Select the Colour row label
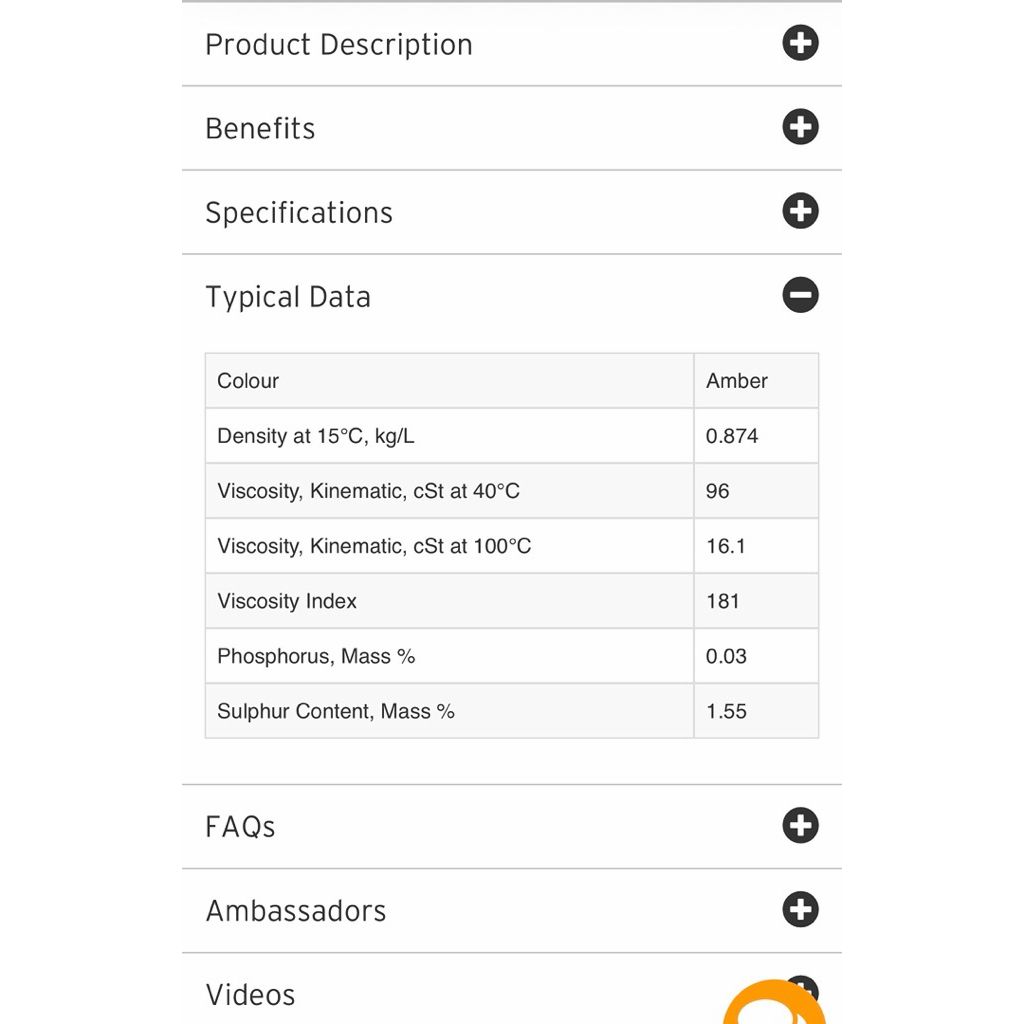 [x=248, y=381]
